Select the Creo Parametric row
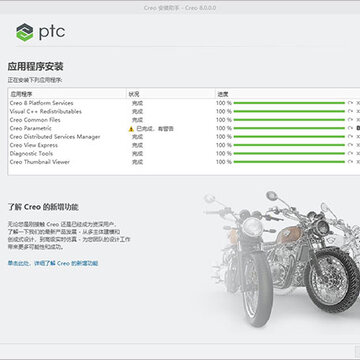The height and width of the screenshot is (360, 360). pyautogui.click(x=184, y=128)
